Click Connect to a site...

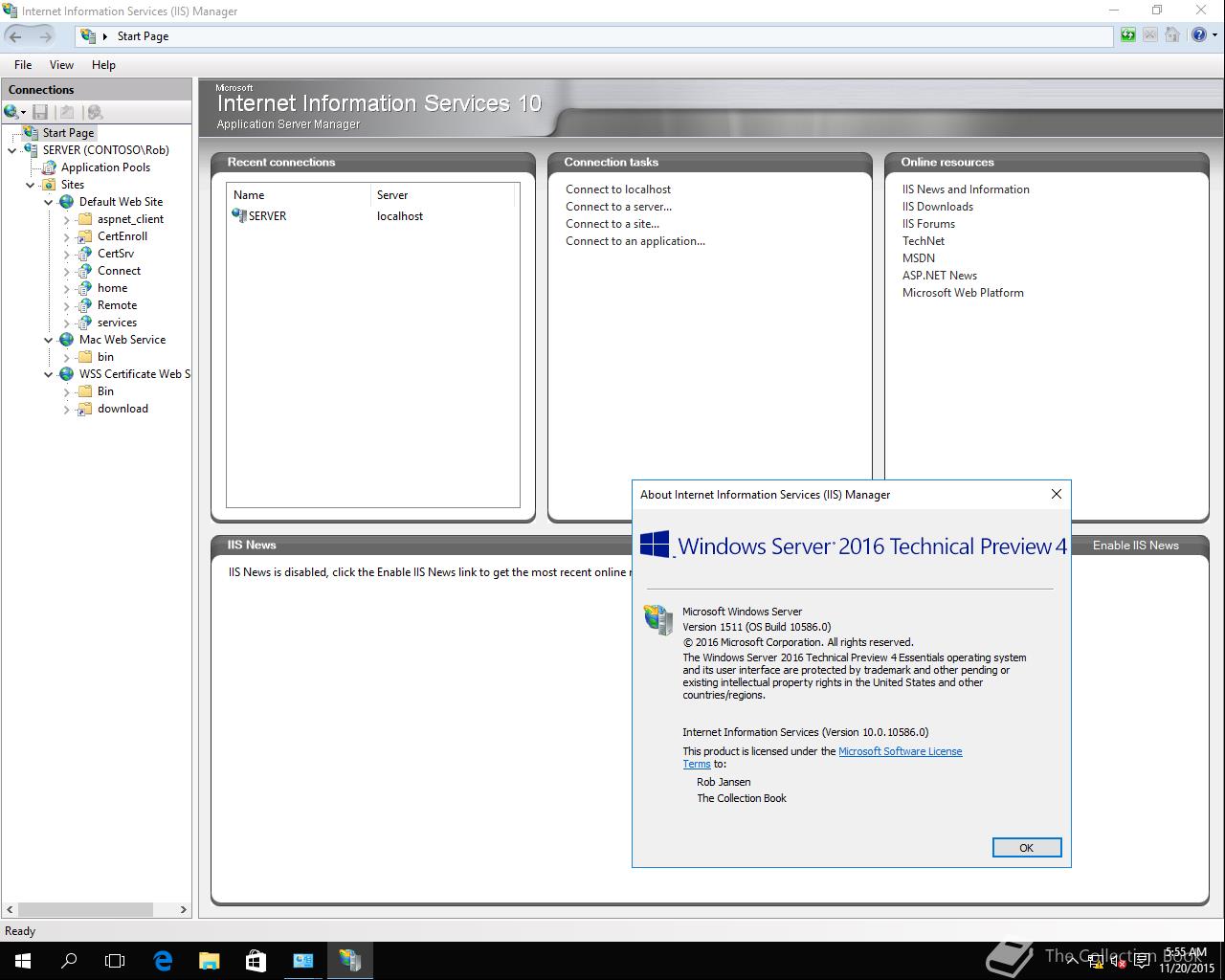(612, 224)
